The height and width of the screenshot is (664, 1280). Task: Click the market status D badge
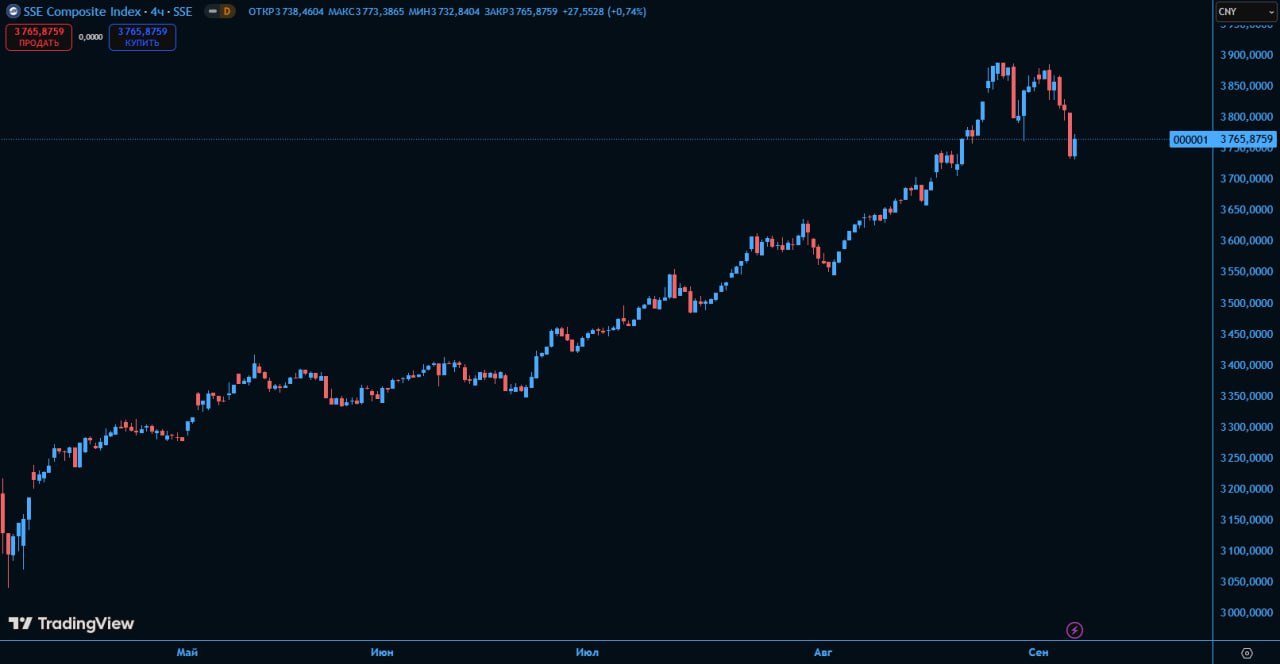226,11
